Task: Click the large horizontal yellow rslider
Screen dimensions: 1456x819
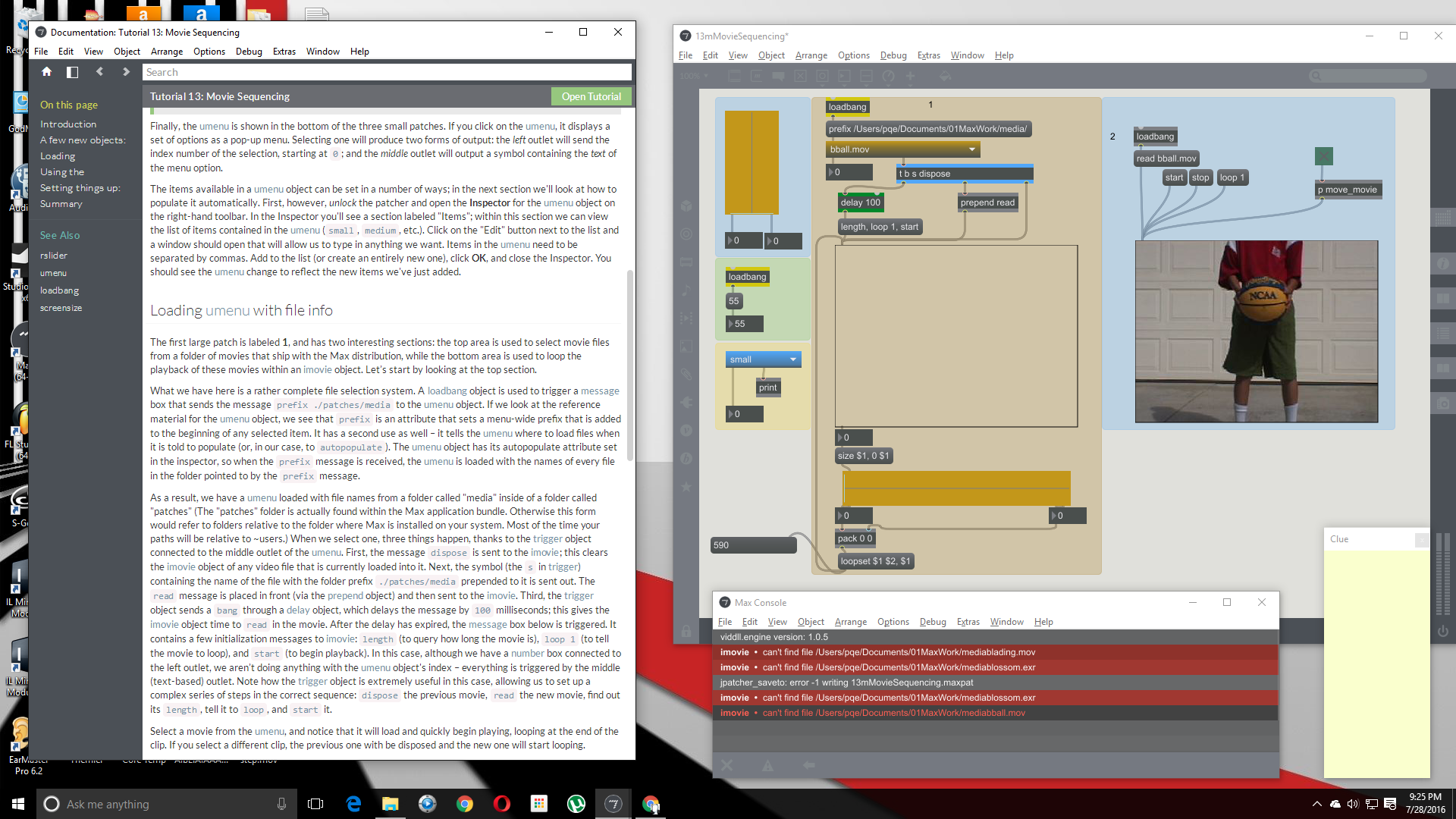Action: pos(956,488)
